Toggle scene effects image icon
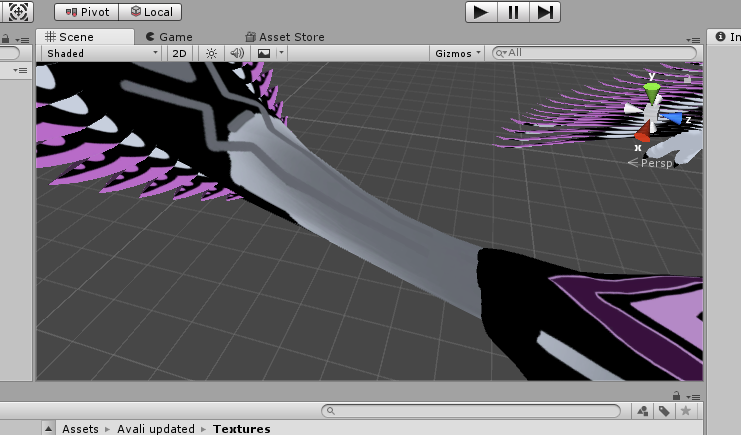The height and width of the screenshot is (435, 741). 264,53
